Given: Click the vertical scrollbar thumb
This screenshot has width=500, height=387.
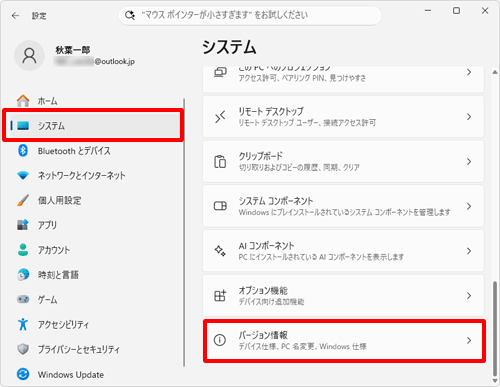Looking at the screenshot, I should 495,328.
